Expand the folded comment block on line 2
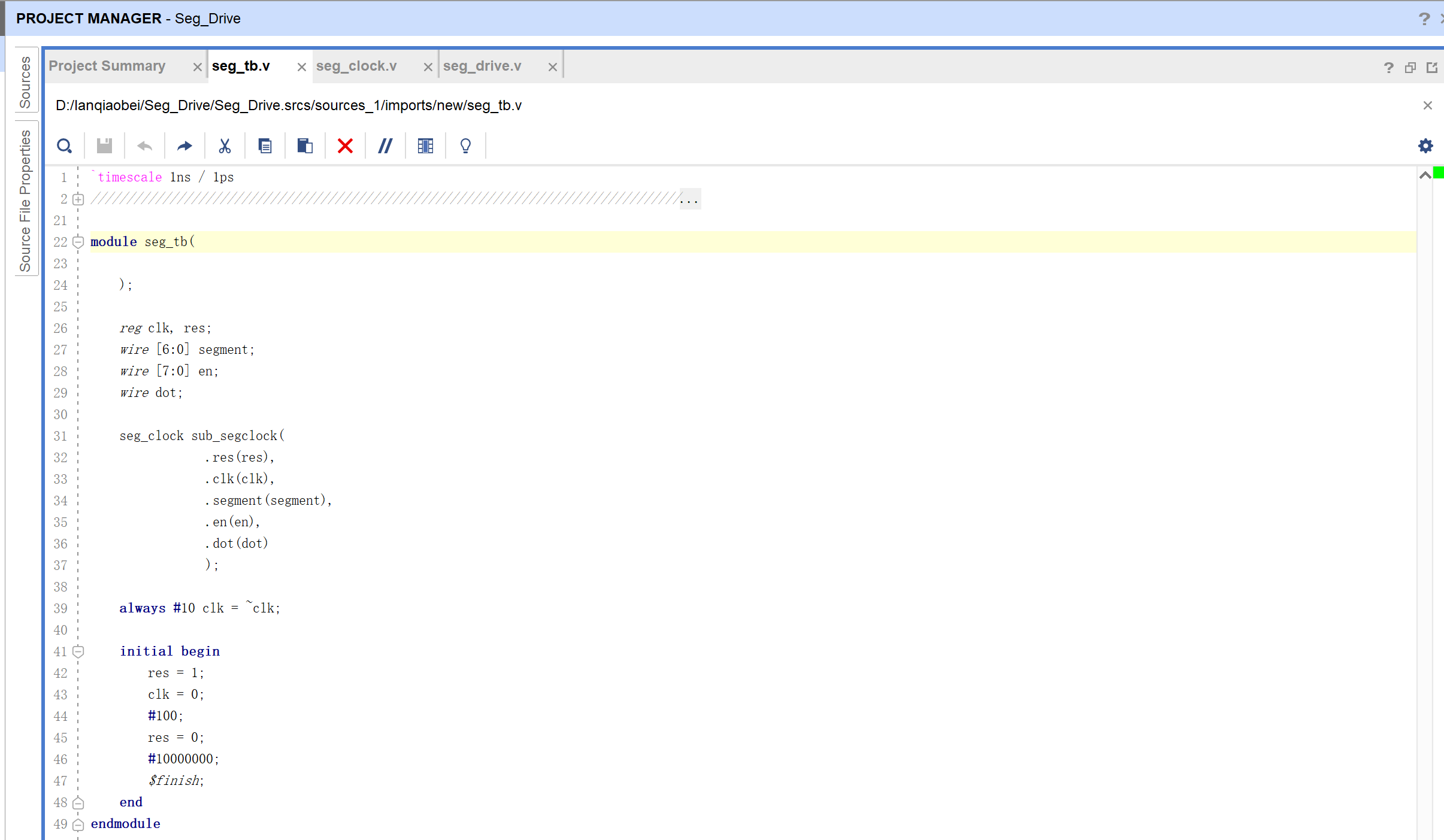The width and height of the screenshot is (1444, 840). (x=78, y=199)
